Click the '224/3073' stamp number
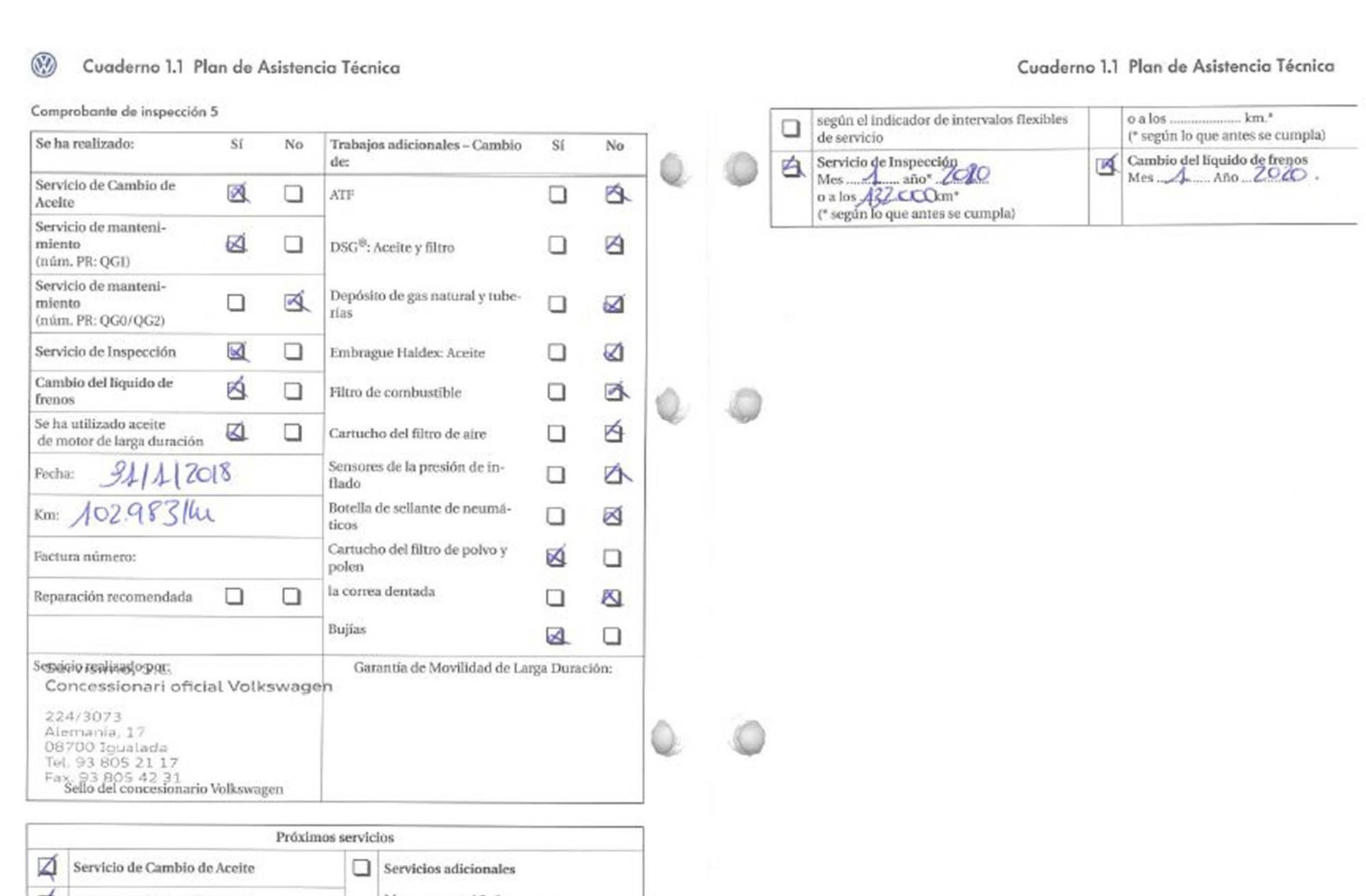 coord(83,716)
